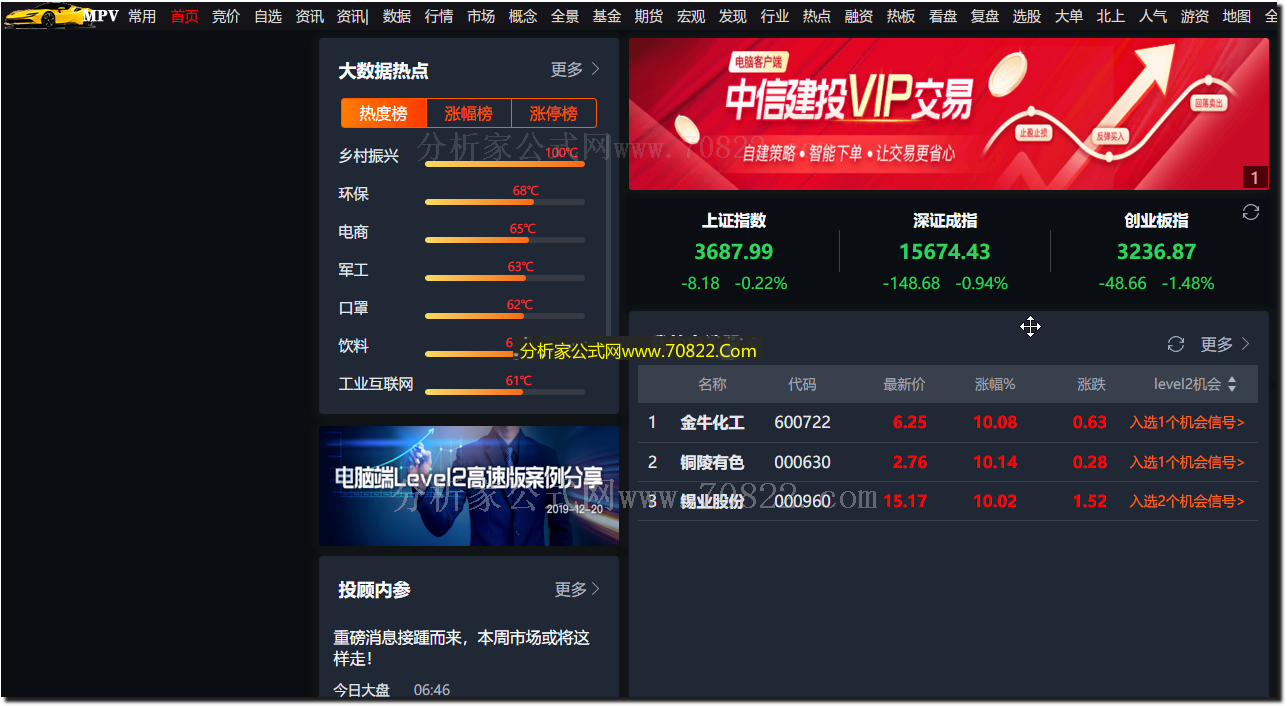The image size is (1287, 706).
Task: Open the Level2高速版案例分享 banner
Action: [469, 486]
